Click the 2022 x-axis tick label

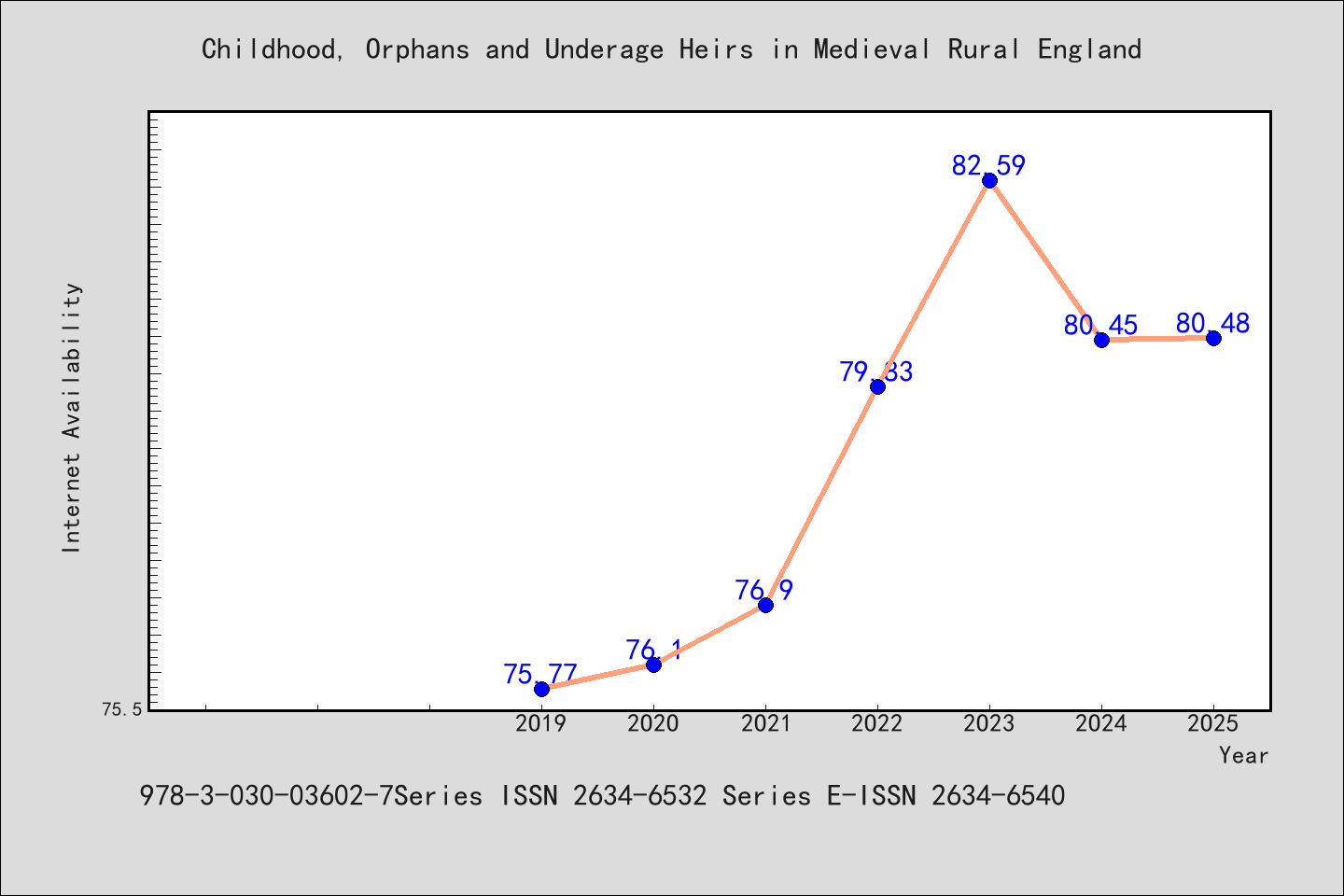point(877,723)
